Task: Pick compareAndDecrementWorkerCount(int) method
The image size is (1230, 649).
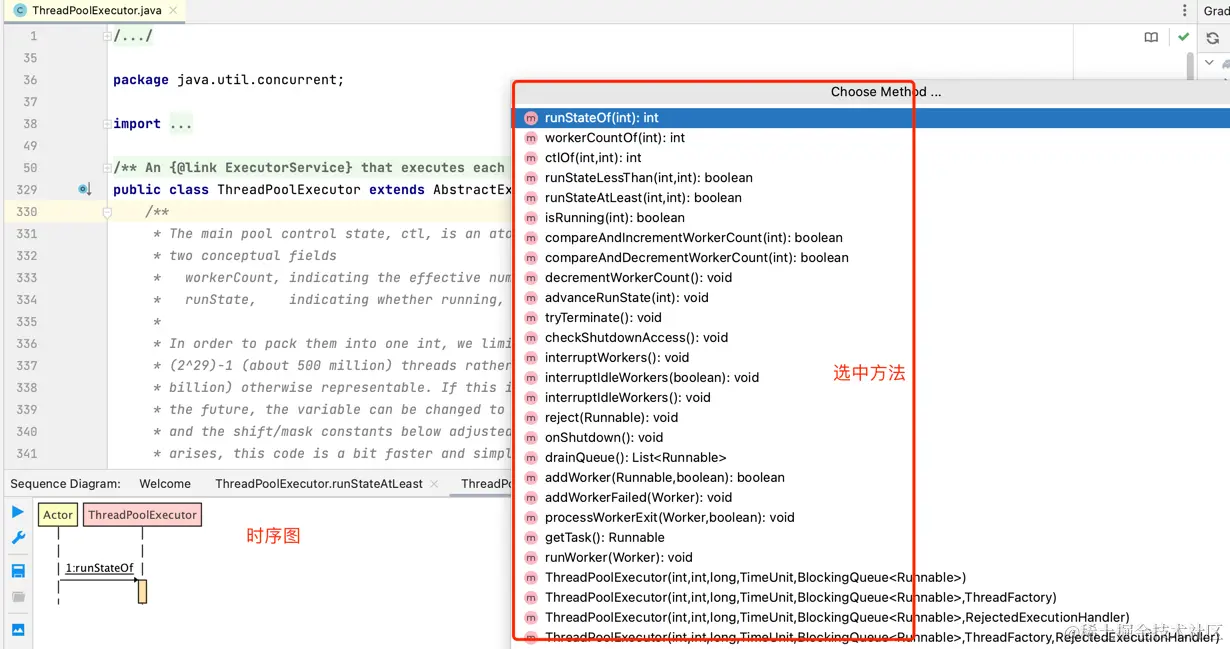Action: pyautogui.click(x=872, y=258)
